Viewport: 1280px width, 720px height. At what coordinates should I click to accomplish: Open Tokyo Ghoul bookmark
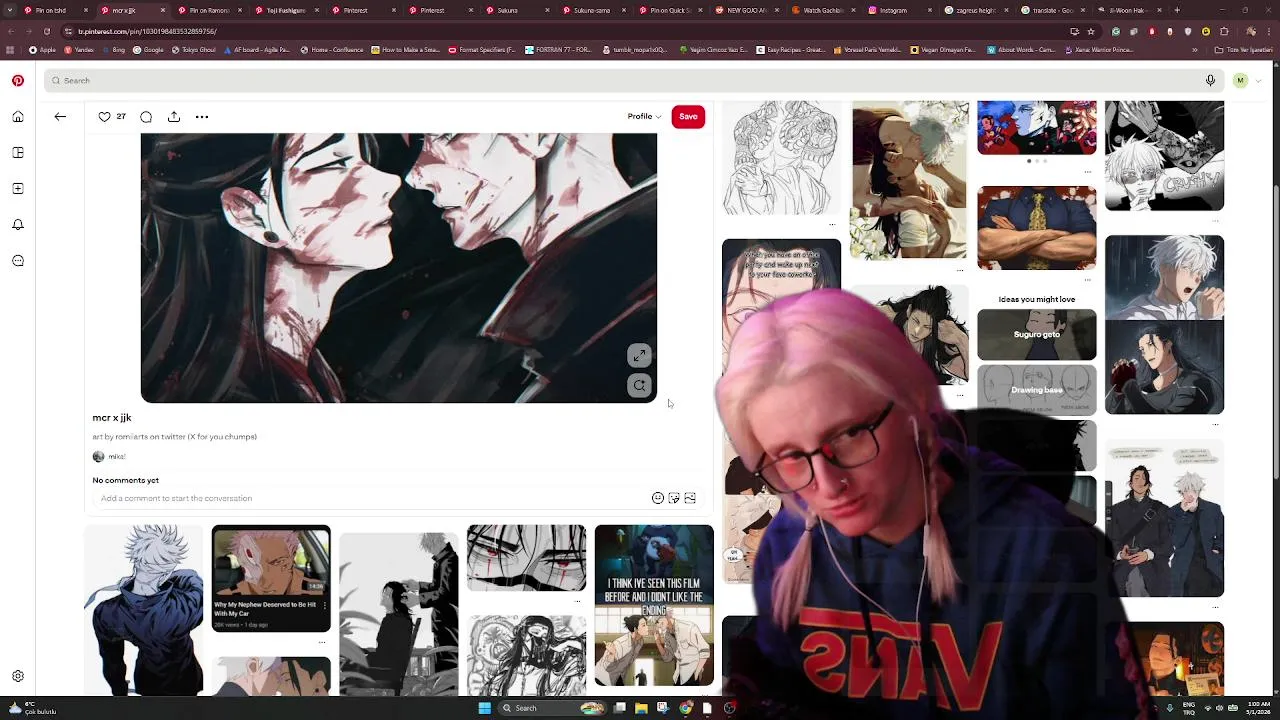pos(193,50)
